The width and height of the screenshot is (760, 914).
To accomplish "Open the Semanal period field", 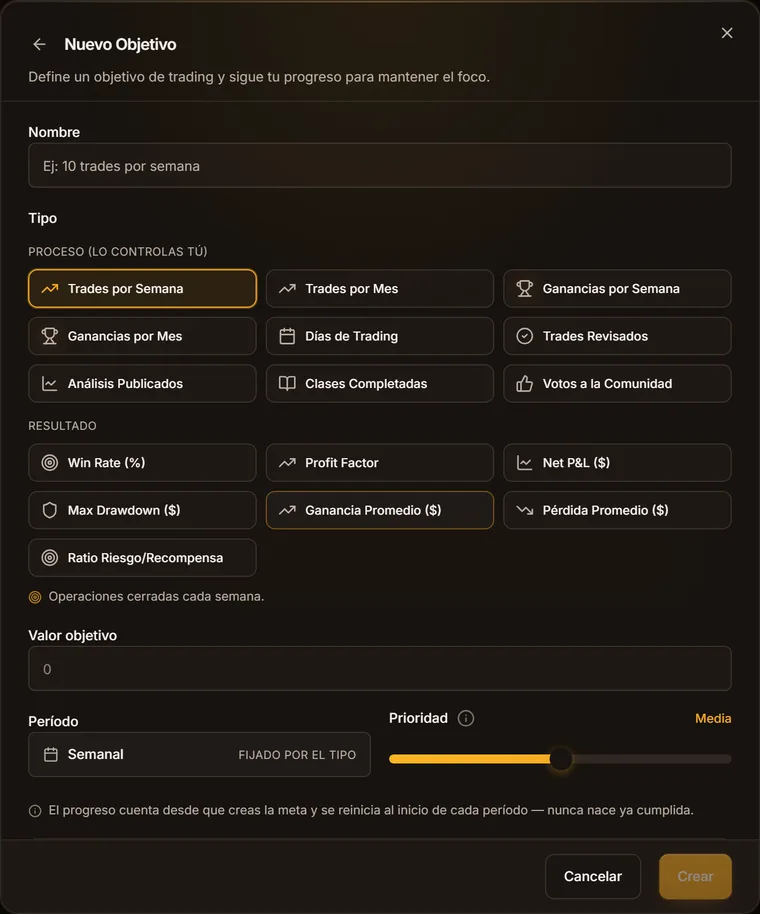I will click(x=199, y=754).
